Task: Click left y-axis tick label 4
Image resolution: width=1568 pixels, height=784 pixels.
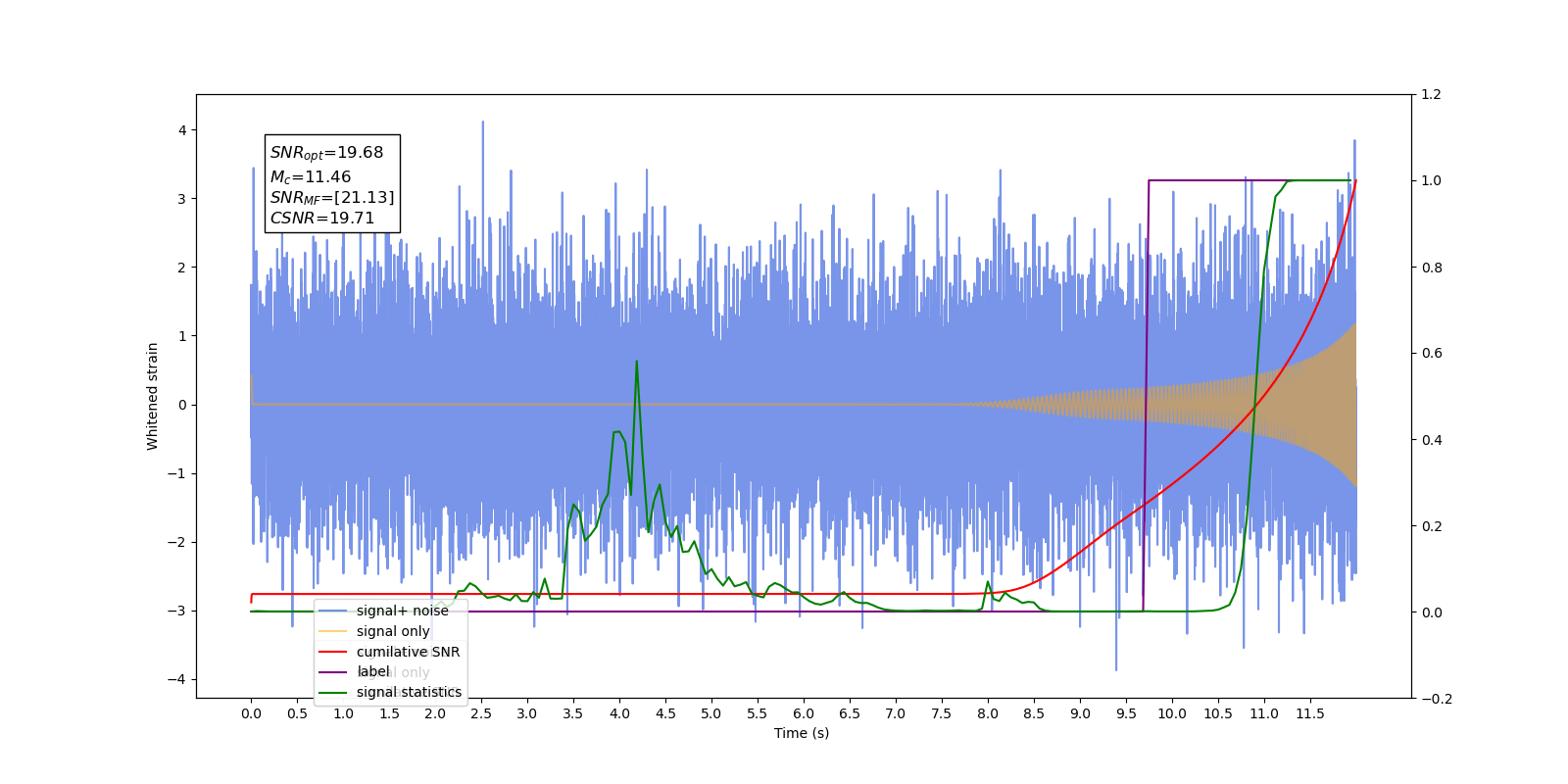Action: [182, 130]
